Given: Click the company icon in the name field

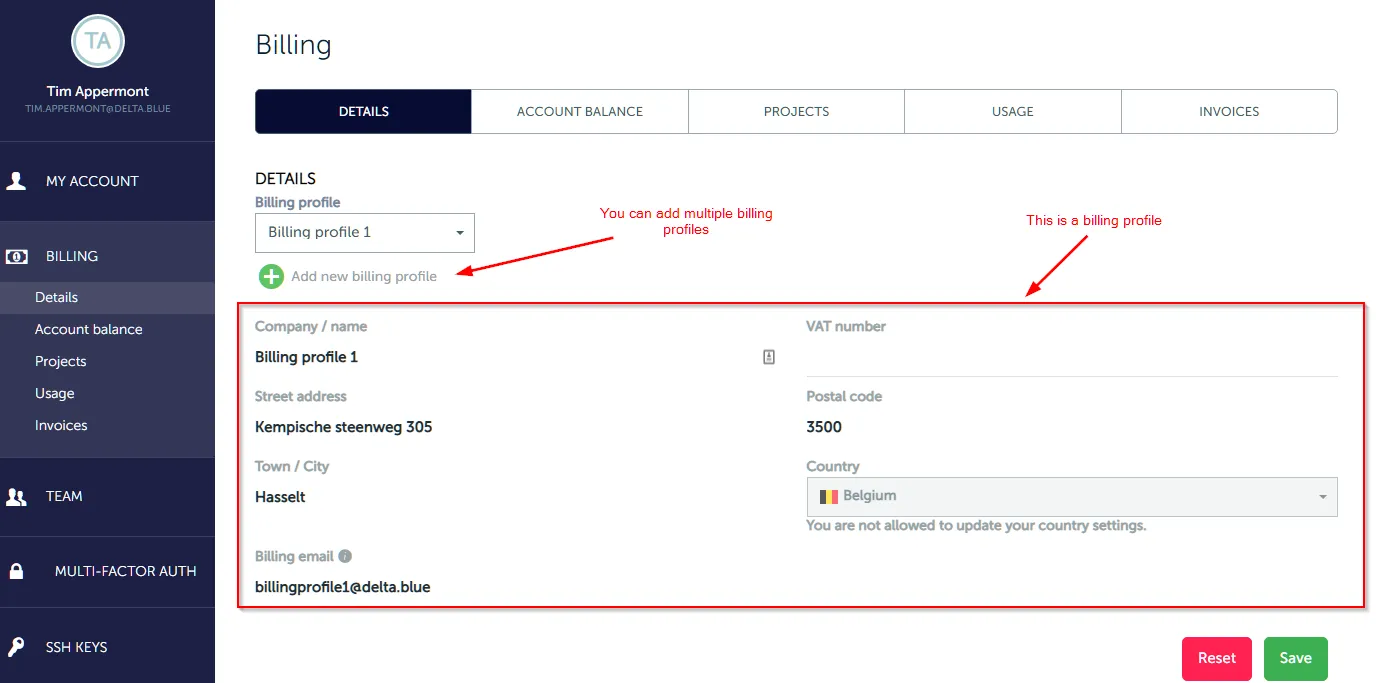Looking at the screenshot, I should pos(768,356).
